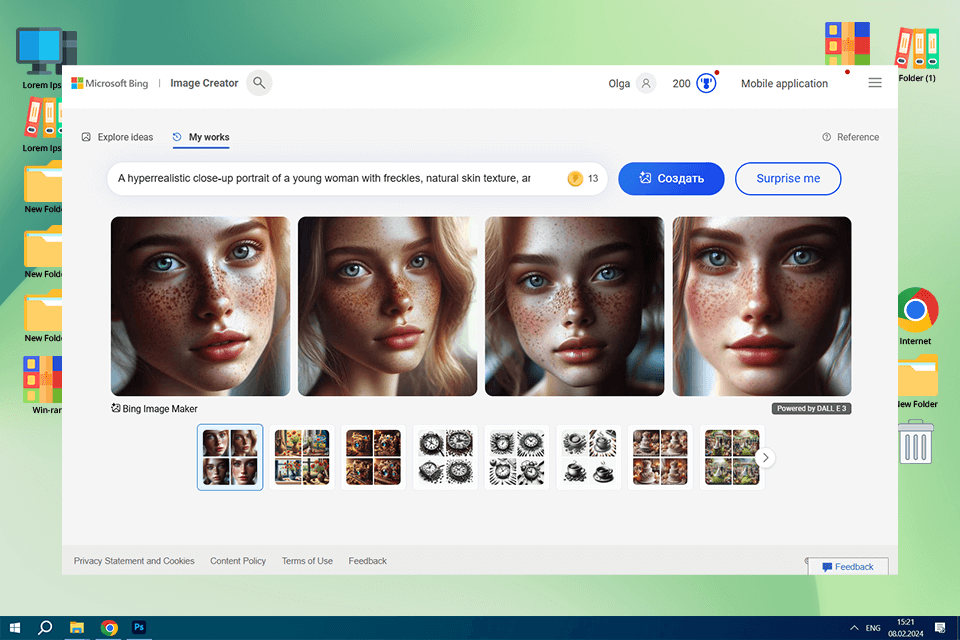
Task: Click the prompt text input field
Action: (x=325, y=179)
